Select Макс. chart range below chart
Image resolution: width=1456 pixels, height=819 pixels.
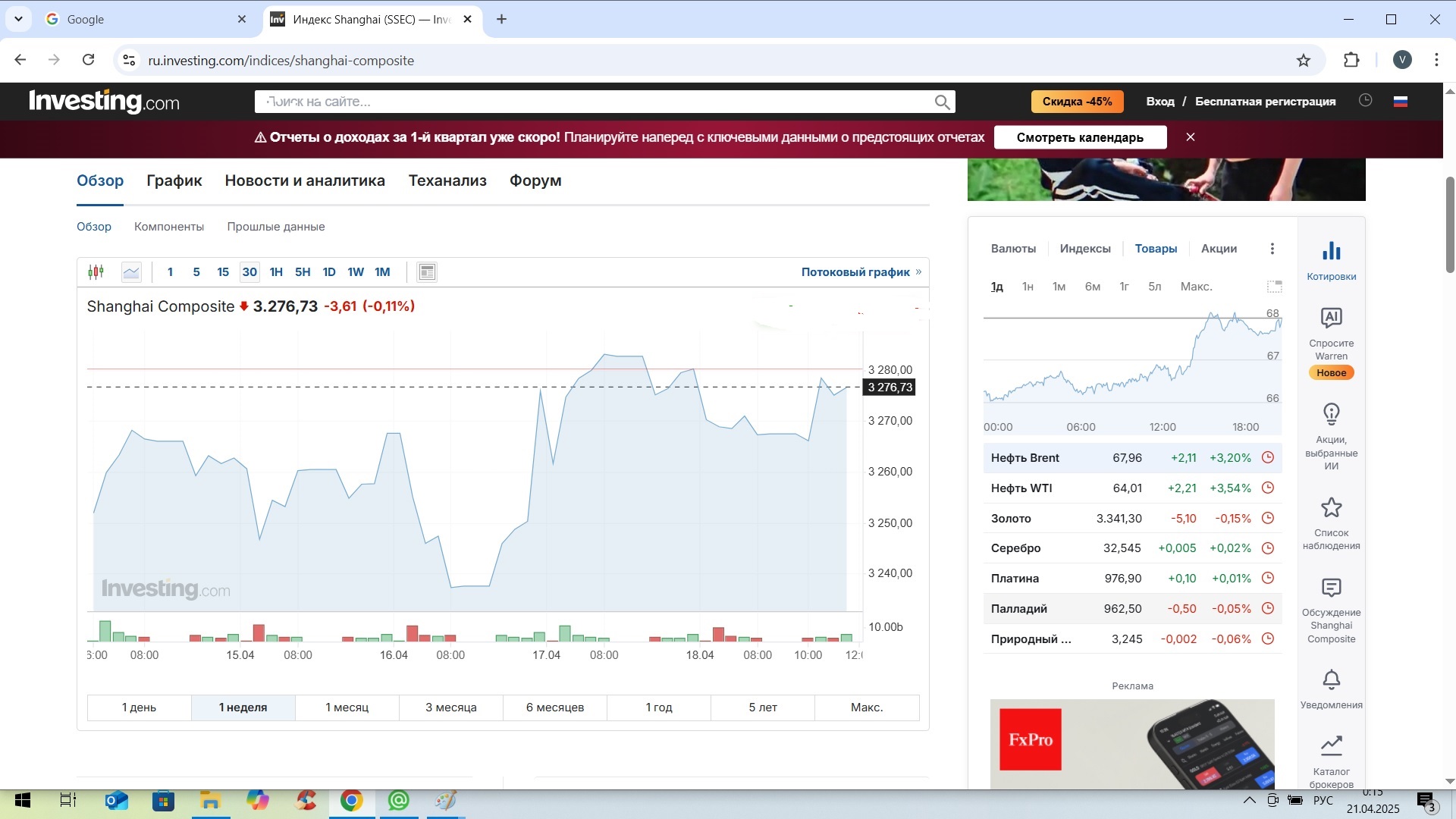pos(867,708)
